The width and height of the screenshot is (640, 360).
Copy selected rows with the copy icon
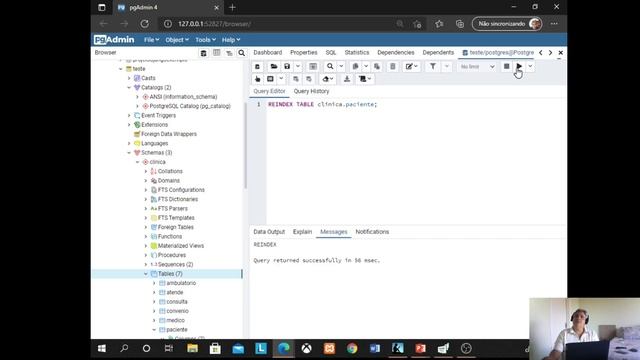[355, 67]
